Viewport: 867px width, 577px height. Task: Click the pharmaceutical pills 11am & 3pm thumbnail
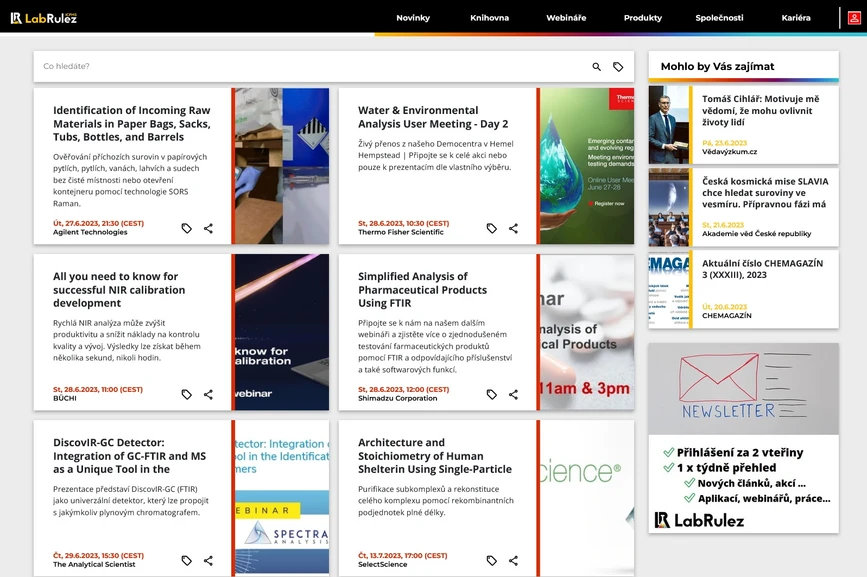[x=587, y=332]
